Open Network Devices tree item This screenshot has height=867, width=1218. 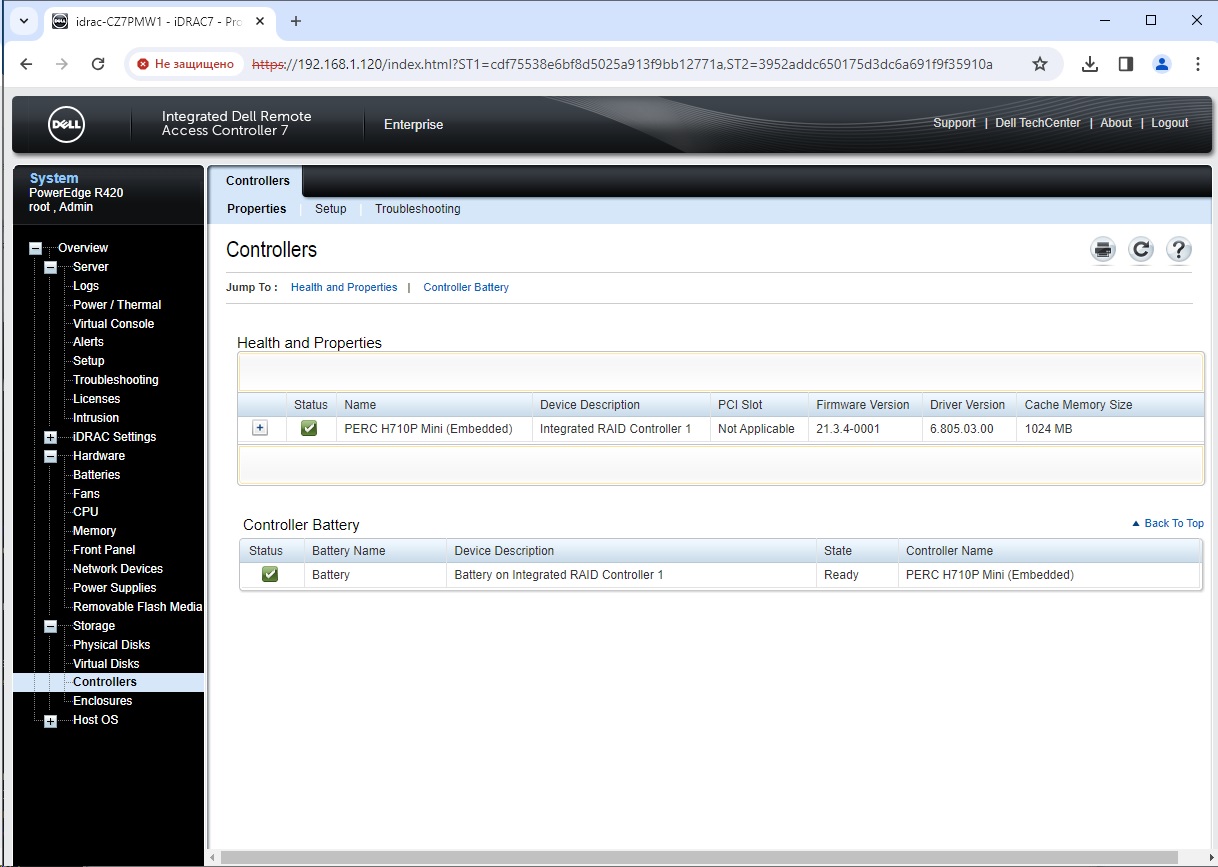click(118, 569)
